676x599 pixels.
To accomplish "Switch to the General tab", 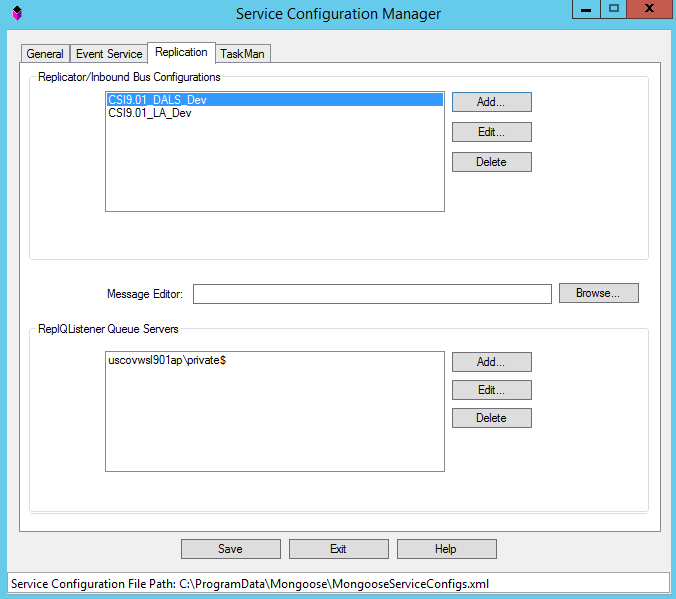I will click(45, 54).
